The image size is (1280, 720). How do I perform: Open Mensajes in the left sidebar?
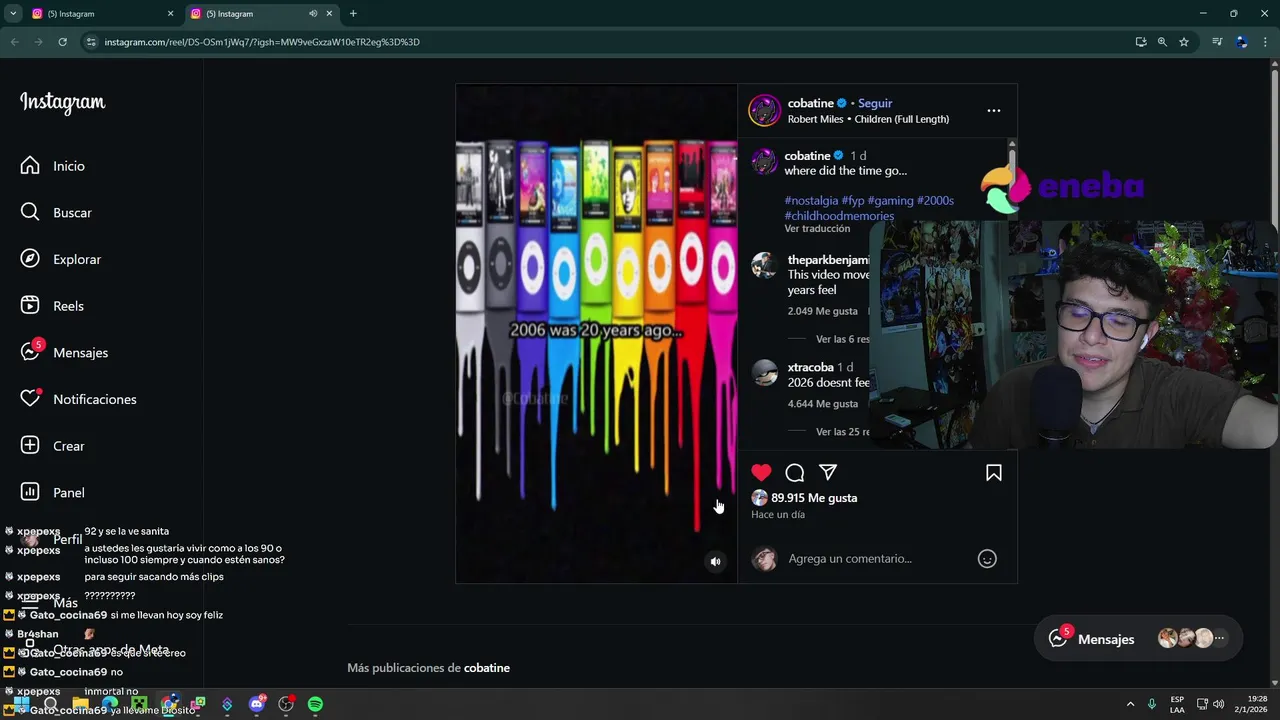point(65,353)
